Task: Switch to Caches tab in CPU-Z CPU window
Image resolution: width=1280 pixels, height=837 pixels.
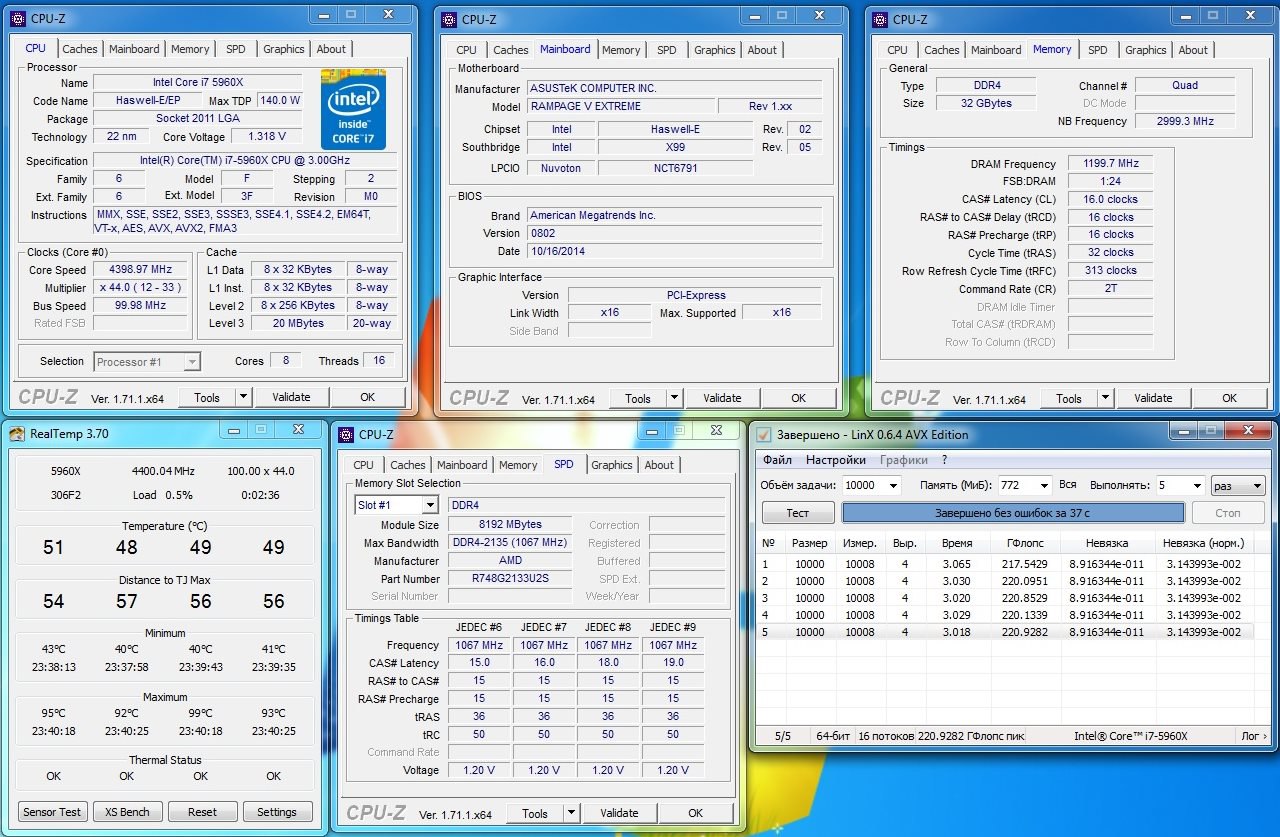Action: tap(80, 49)
